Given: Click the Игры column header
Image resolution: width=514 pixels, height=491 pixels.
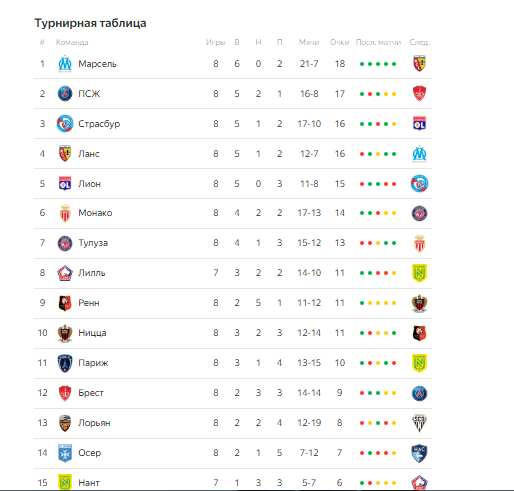Looking at the screenshot, I should coord(215,42).
